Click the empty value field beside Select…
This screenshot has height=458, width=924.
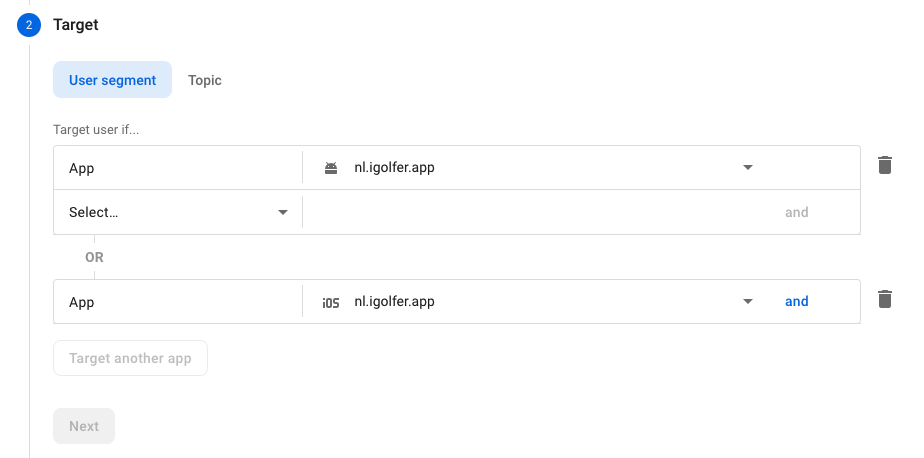click(539, 212)
